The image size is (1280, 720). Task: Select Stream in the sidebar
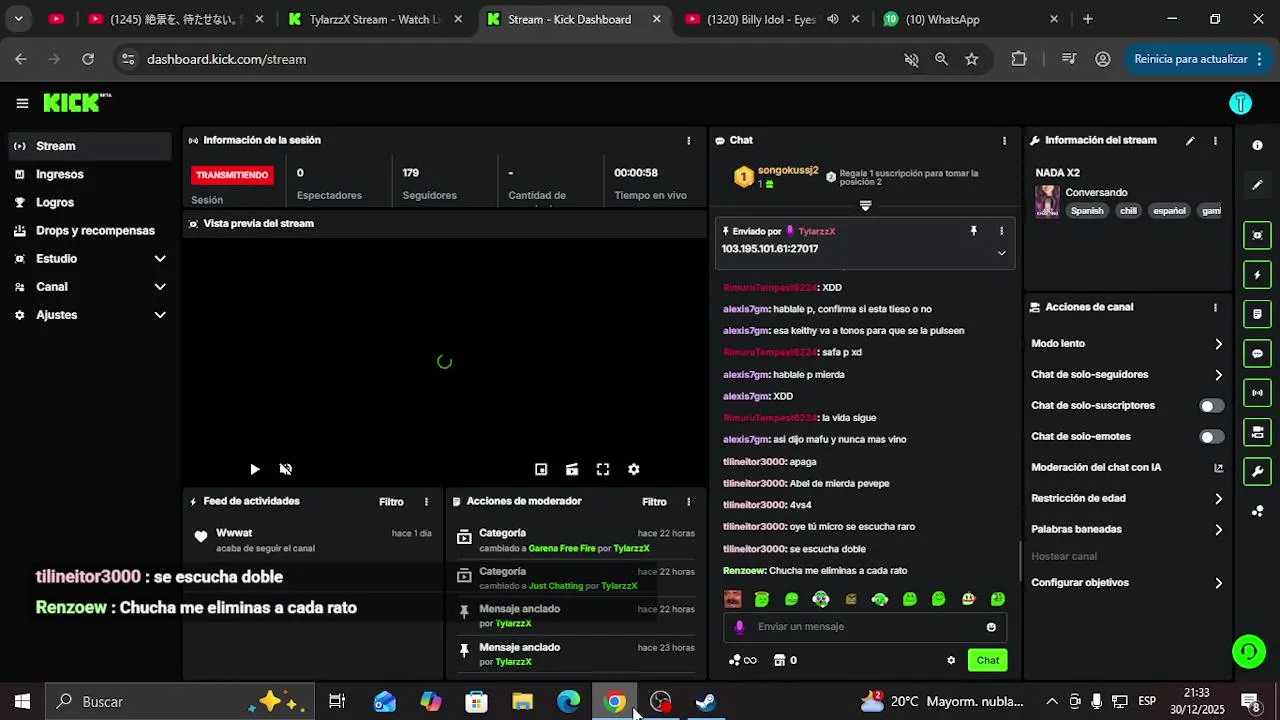click(x=90, y=146)
